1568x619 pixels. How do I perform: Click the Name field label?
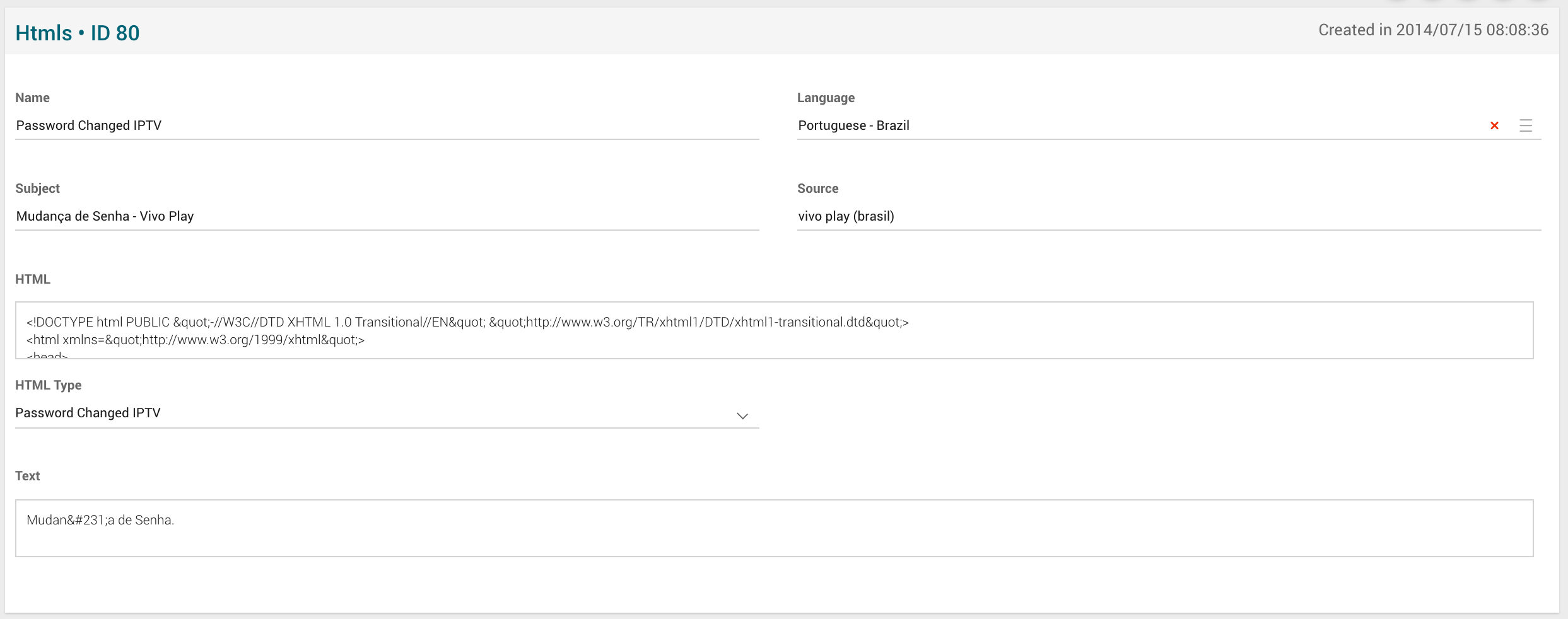(x=32, y=98)
